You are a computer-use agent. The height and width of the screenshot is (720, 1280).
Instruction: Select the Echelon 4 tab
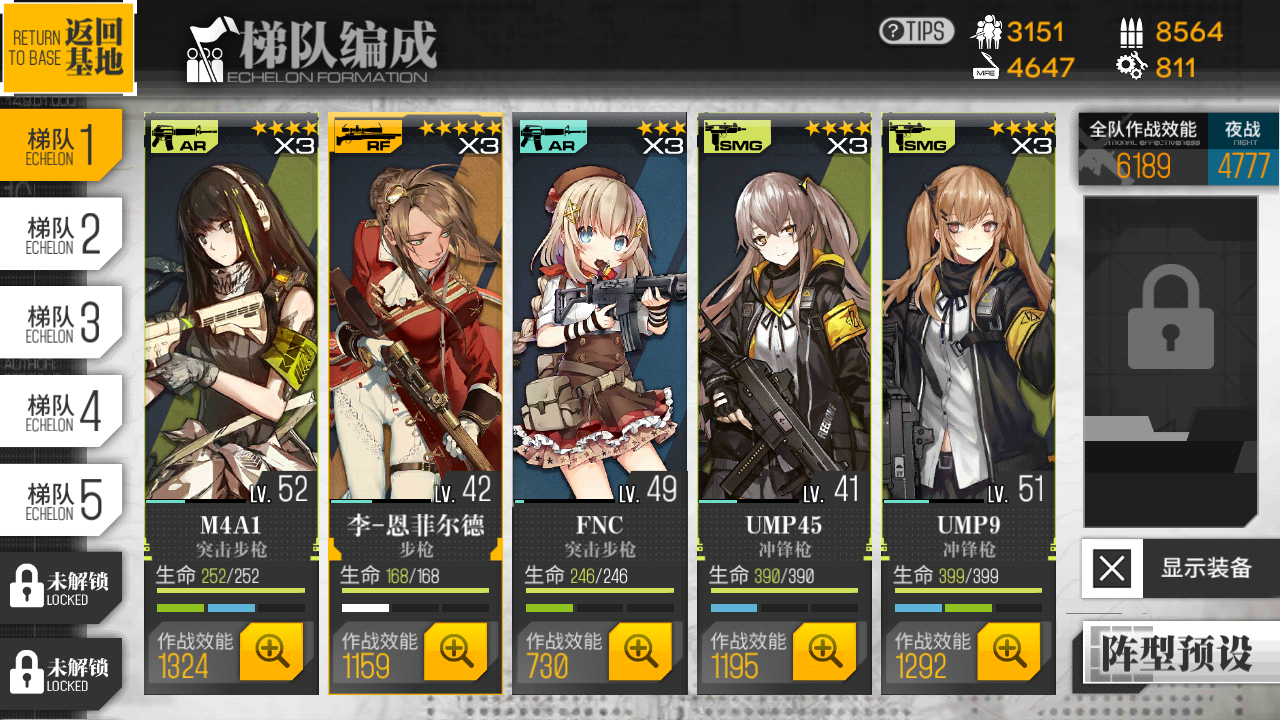pos(61,411)
